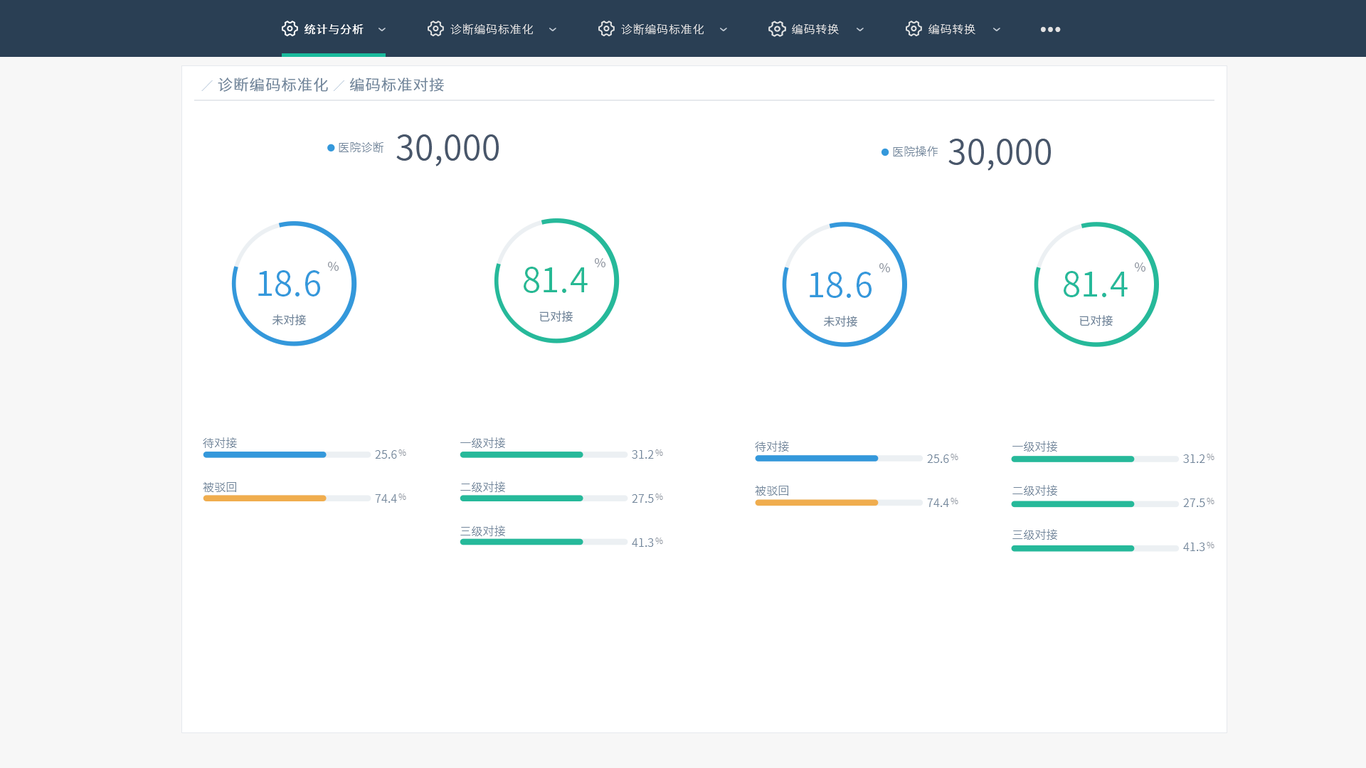The width and height of the screenshot is (1366, 768).
Task: Click the blue legend dot beside 医院操作
Action: coord(885,152)
